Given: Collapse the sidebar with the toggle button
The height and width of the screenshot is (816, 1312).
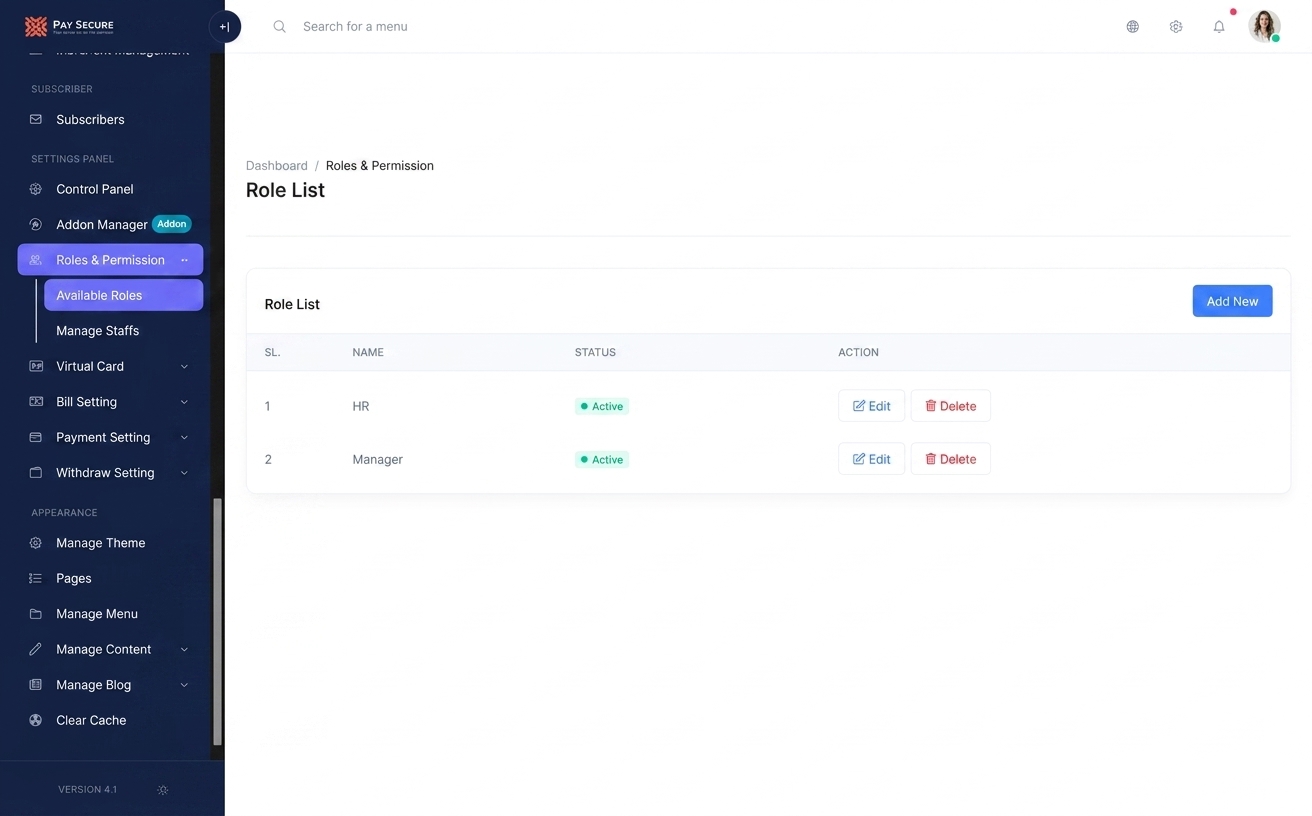Looking at the screenshot, I should point(225,27).
